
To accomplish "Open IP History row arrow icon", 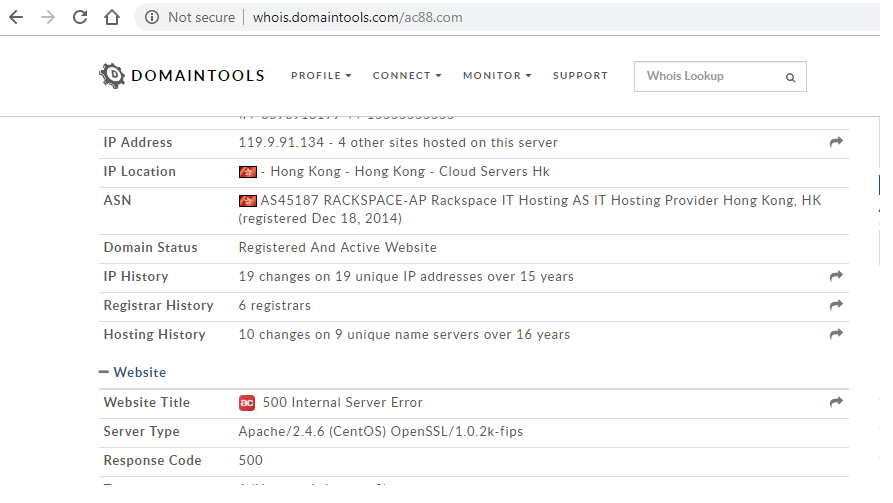I will (836, 276).
